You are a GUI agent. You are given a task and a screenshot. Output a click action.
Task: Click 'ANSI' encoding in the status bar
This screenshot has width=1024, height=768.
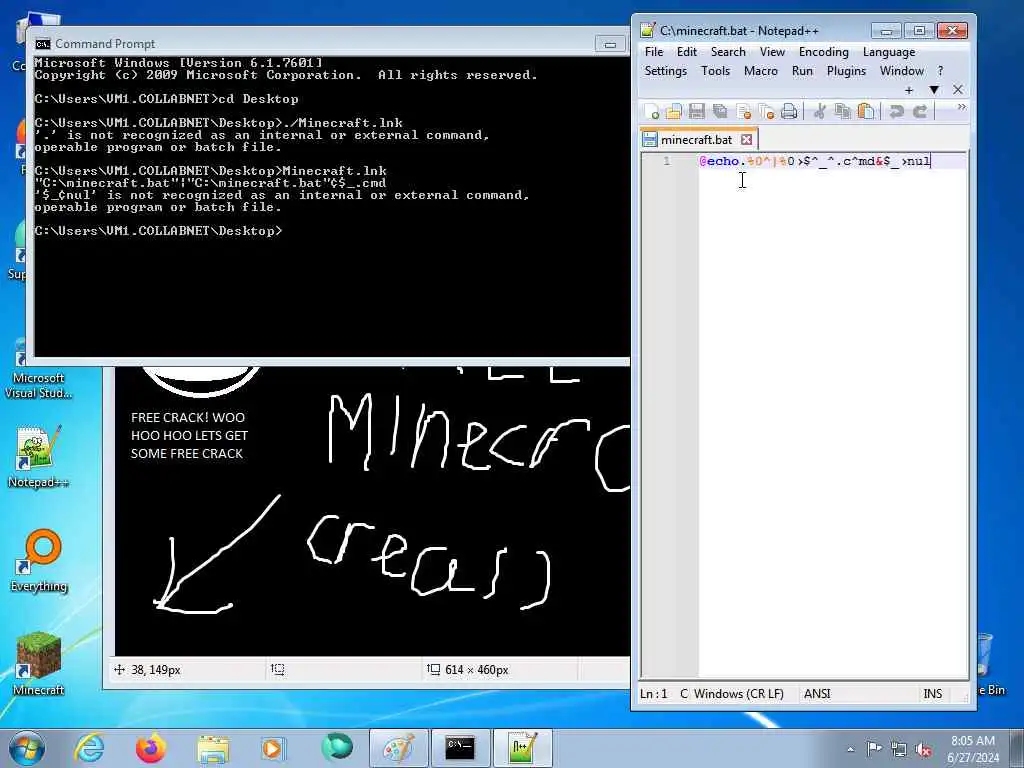click(x=817, y=694)
